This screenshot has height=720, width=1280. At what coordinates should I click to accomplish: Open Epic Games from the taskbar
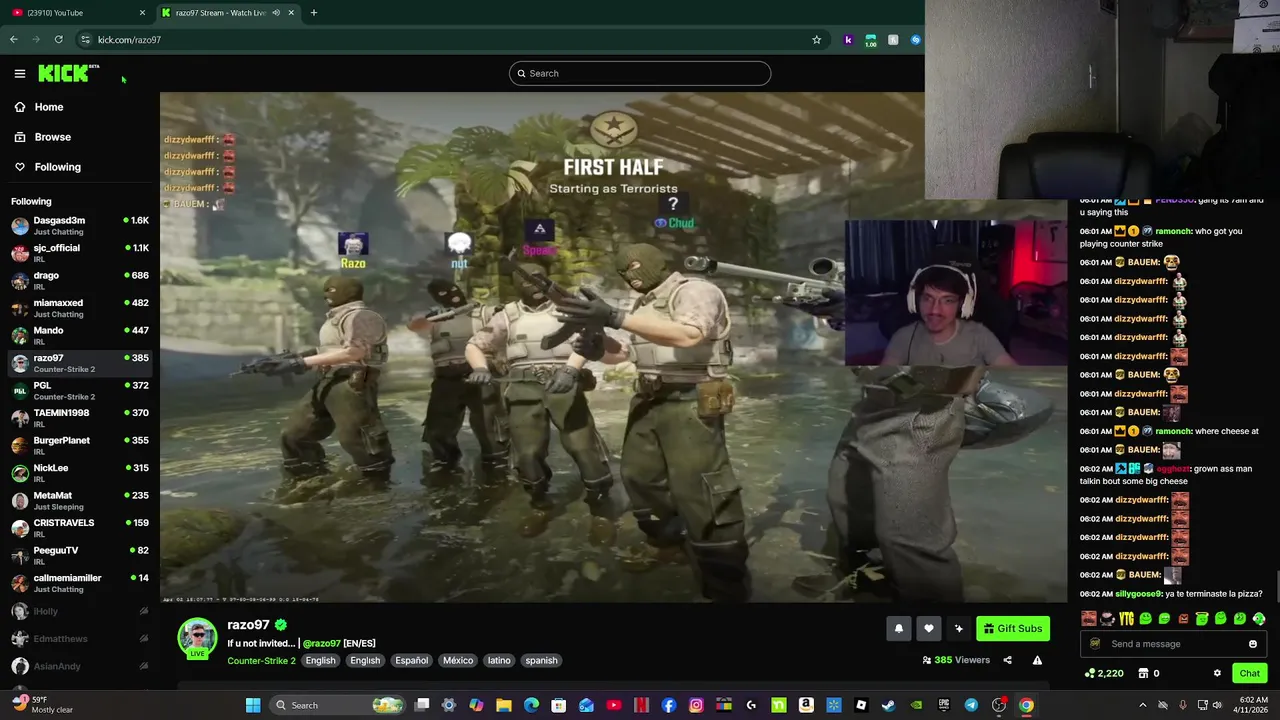pyautogui.click(x=943, y=705)
